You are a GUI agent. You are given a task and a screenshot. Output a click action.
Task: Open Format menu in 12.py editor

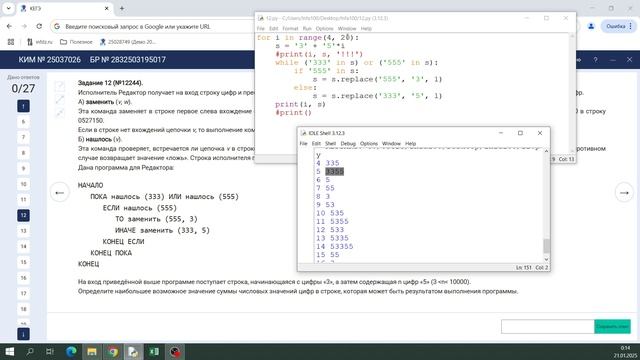[290, 28]
